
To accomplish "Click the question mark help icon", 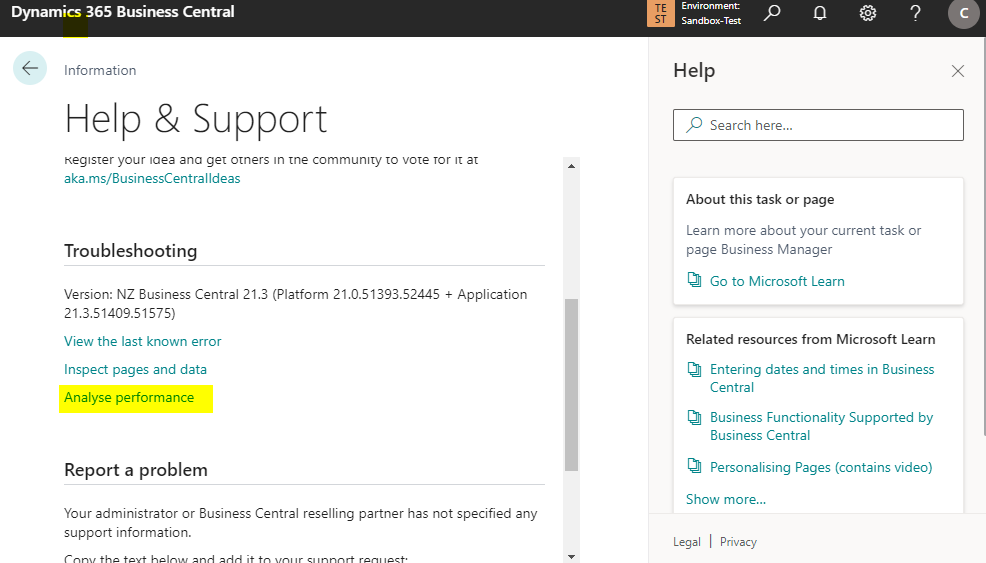I will pyautogui.click(x=916, y=13).
